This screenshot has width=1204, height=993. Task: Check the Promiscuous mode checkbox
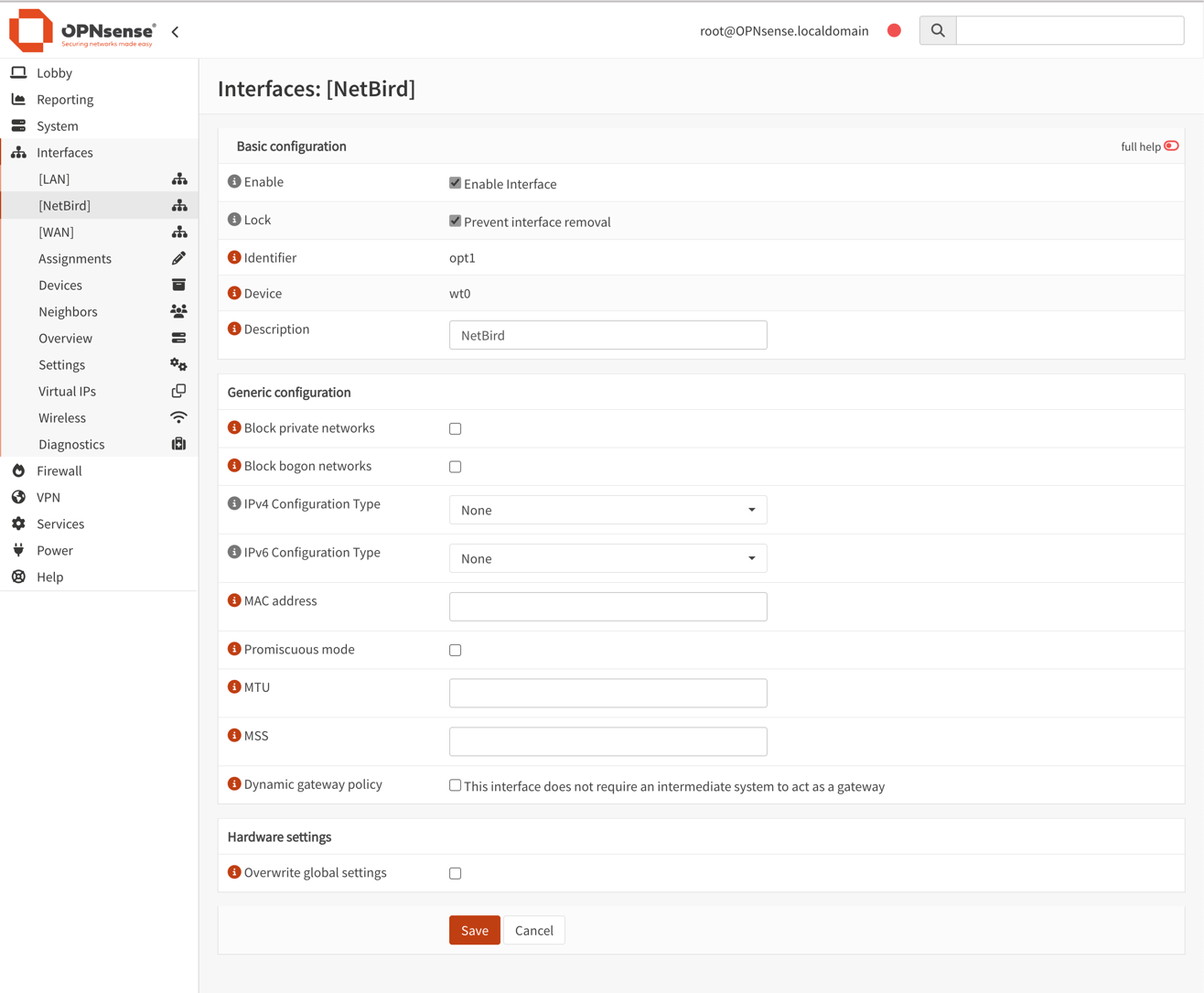coord(456,651)
